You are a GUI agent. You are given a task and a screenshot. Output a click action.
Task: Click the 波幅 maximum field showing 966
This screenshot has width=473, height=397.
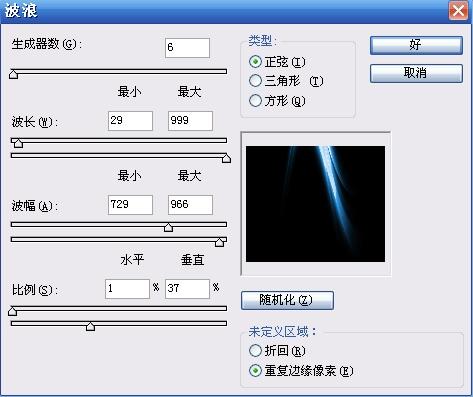pyautogui.click(x=190, y=205)
